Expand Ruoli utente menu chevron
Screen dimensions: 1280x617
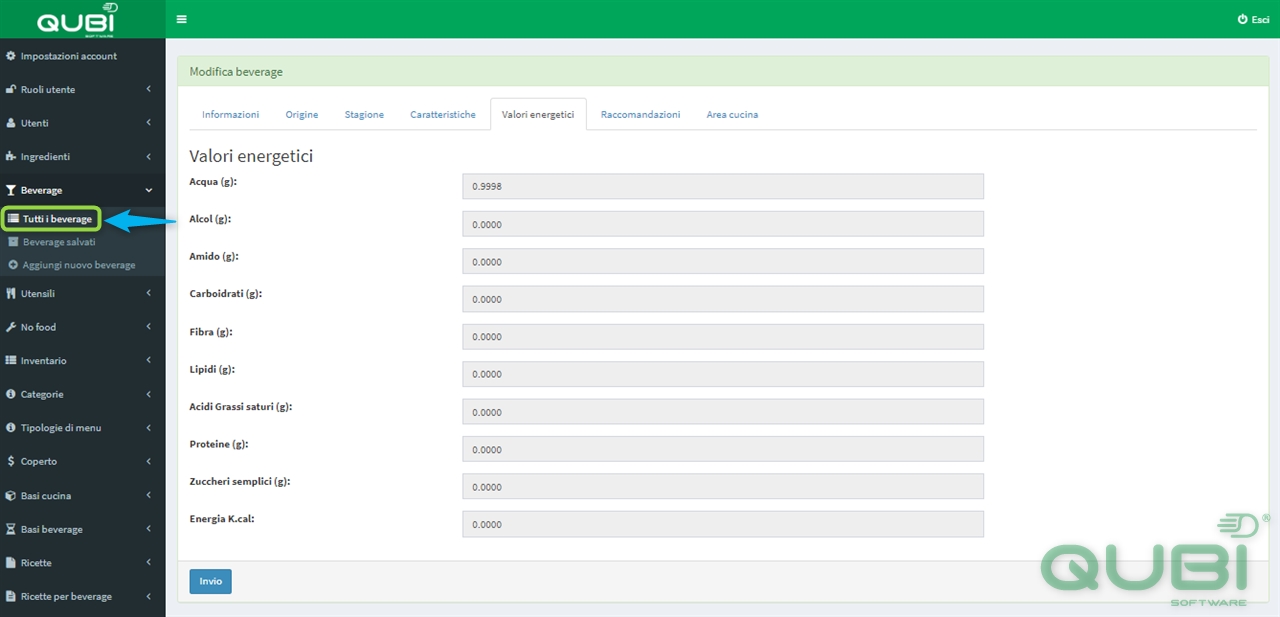point(148,90)
